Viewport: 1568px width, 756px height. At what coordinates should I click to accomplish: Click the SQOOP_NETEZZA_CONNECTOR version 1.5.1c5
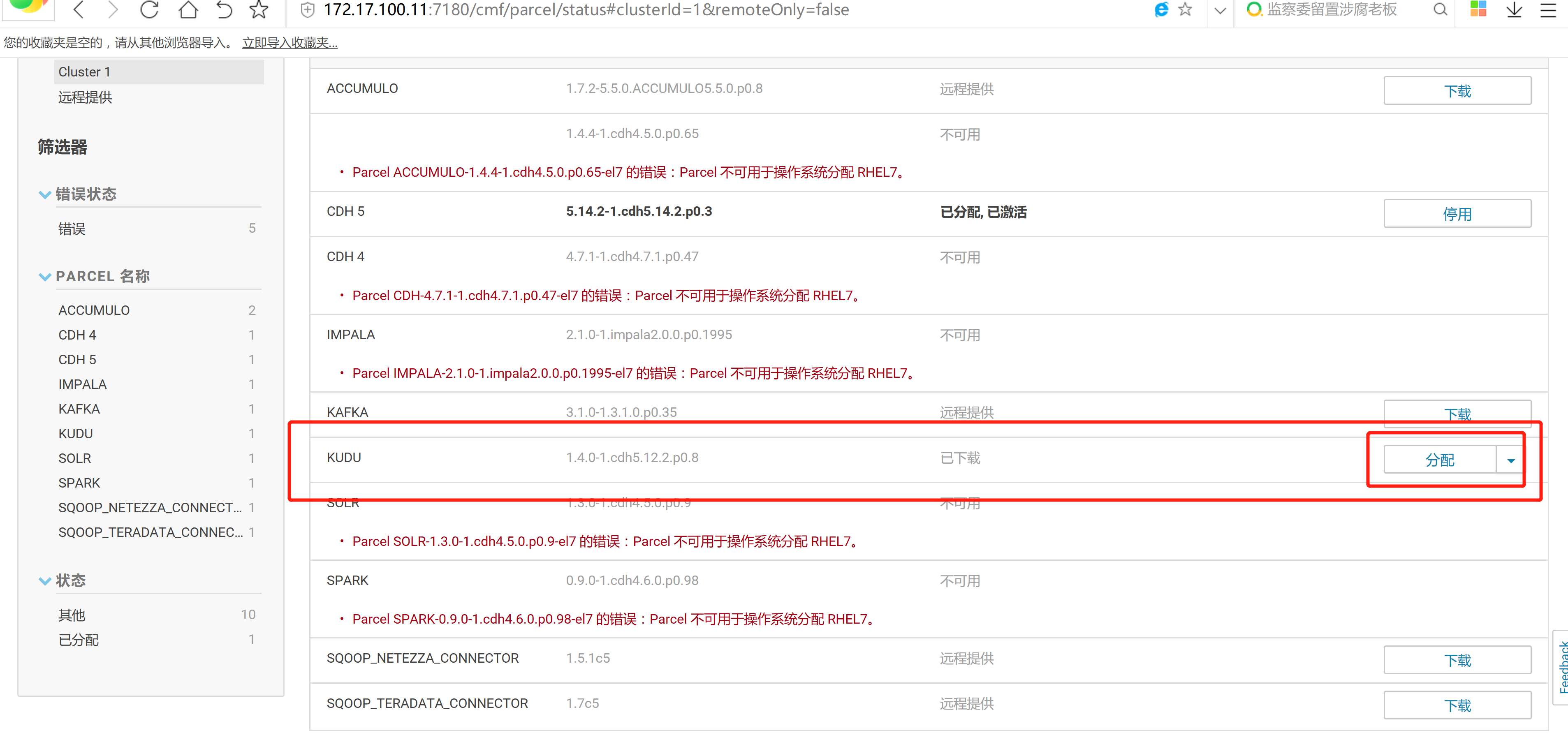(587, 658)
